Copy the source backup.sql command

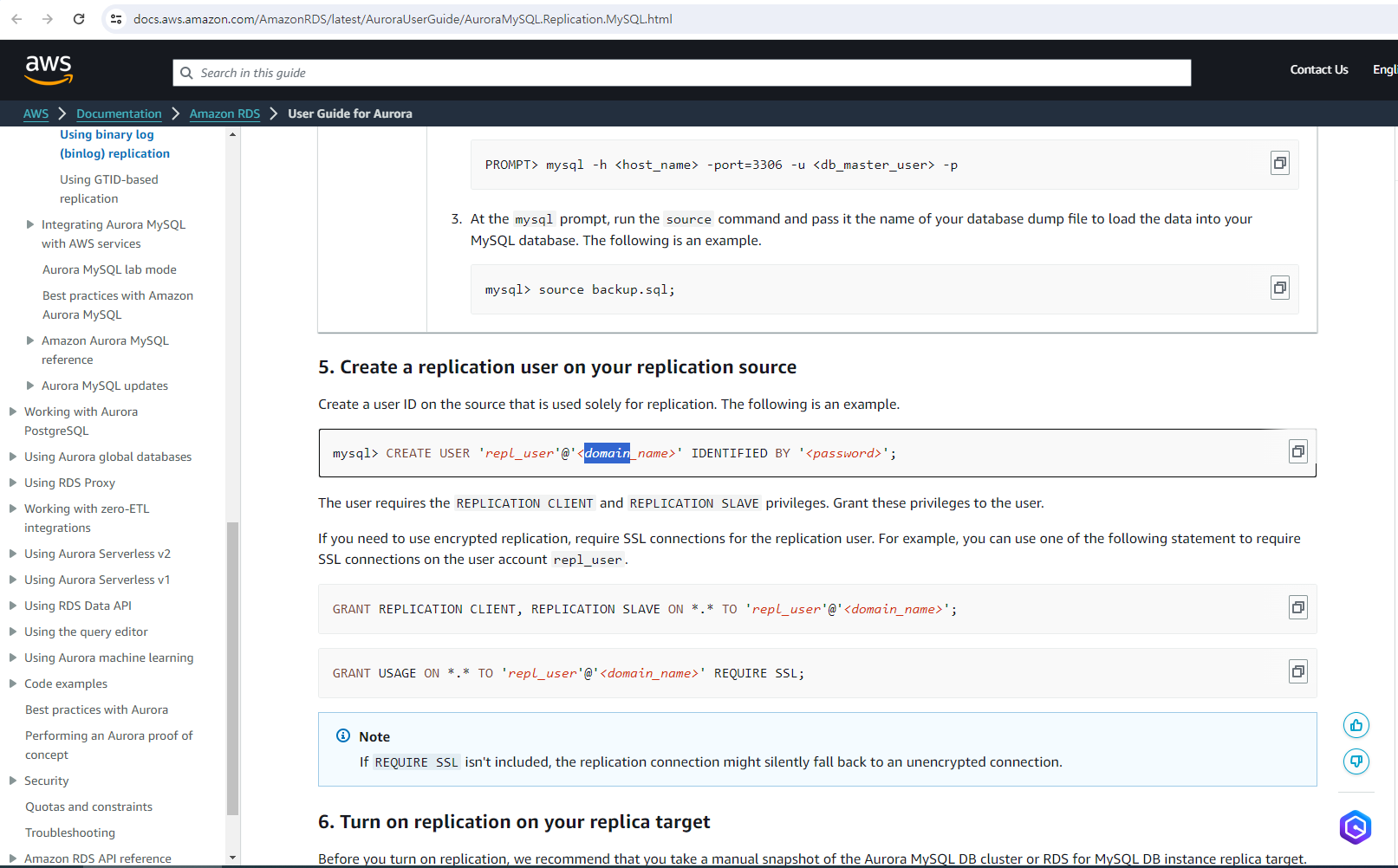pyautogui.click(x=1279, y=288)
